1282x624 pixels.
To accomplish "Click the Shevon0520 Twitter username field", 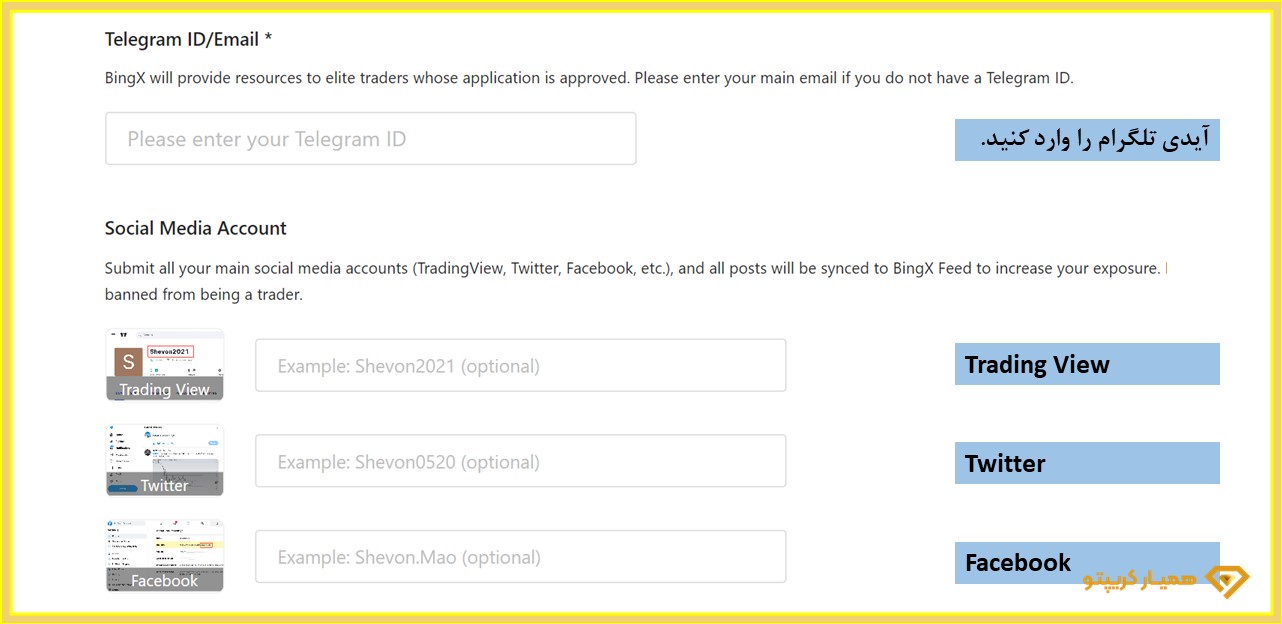I will click(521, 461).
